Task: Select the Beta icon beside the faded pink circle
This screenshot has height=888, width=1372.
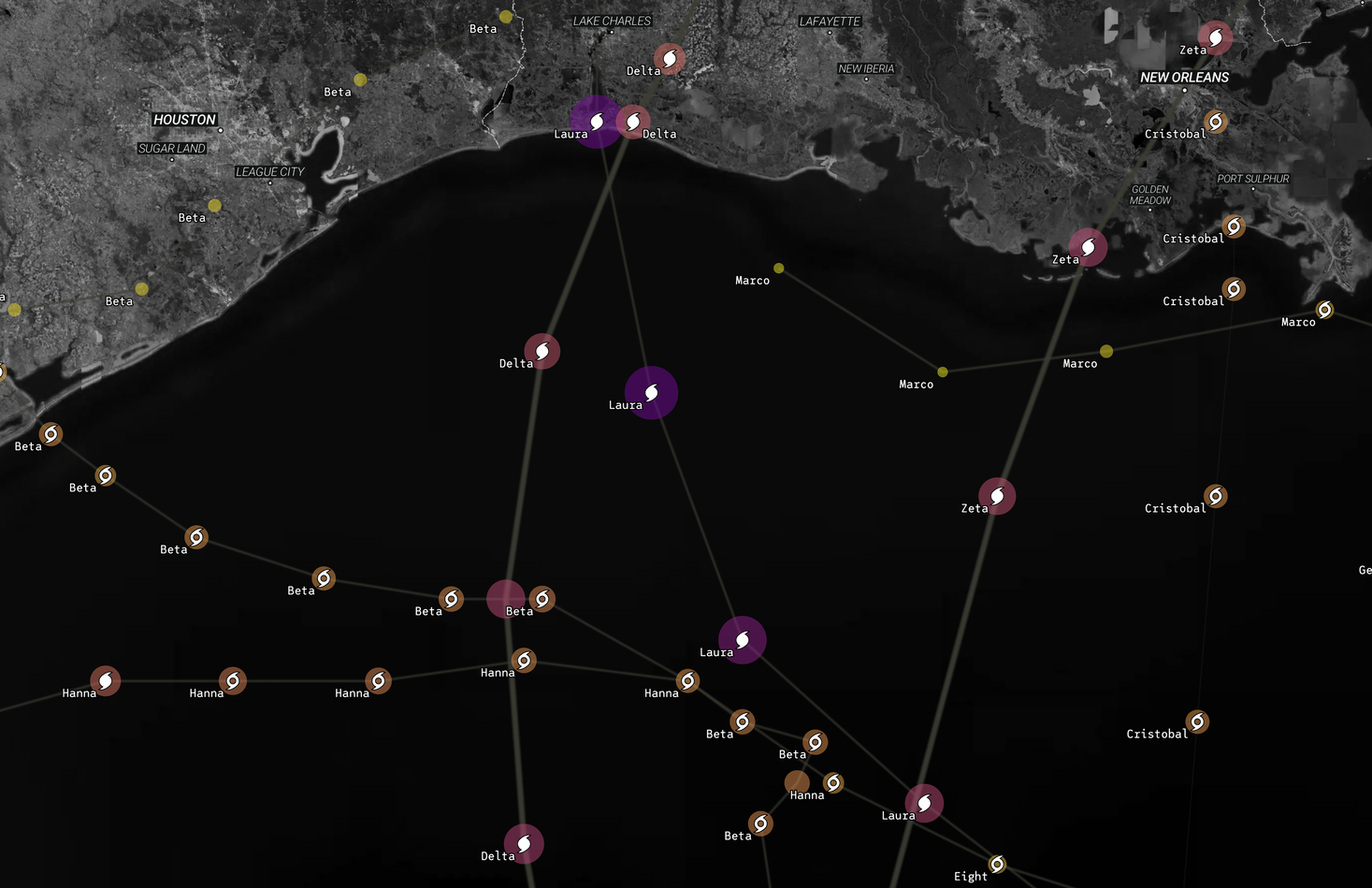Action: [542, 598]
